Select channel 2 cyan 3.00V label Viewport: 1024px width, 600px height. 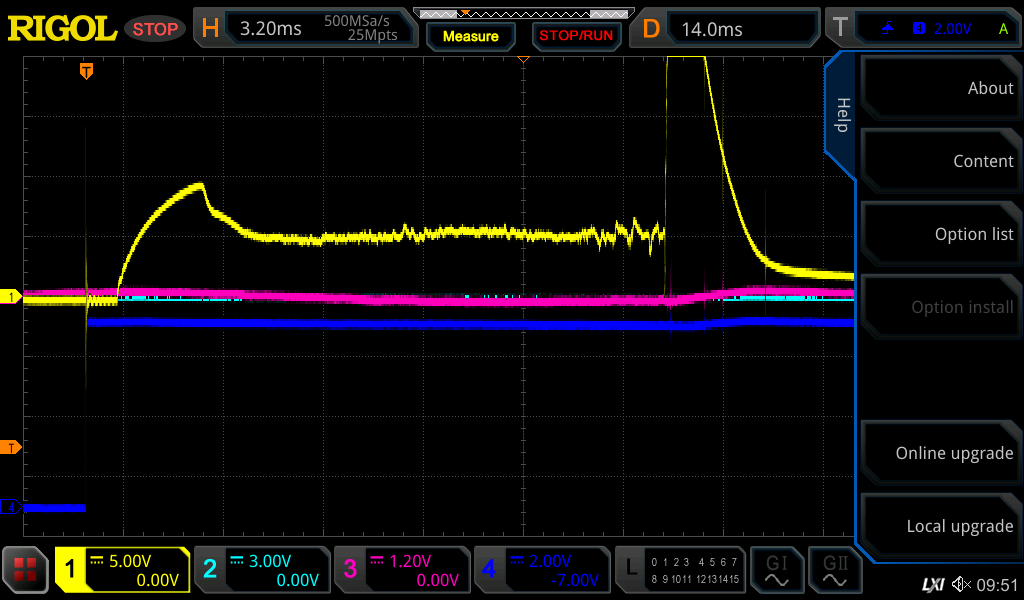coord(261,571)
